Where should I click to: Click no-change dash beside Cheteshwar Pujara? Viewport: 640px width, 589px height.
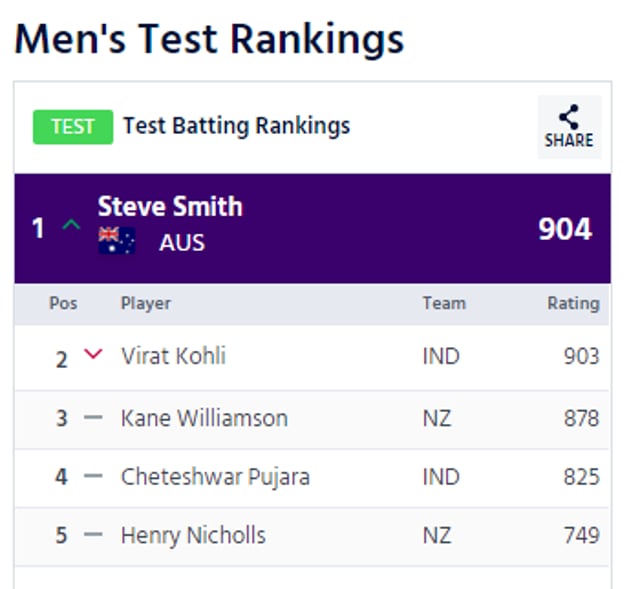point(93,476)
